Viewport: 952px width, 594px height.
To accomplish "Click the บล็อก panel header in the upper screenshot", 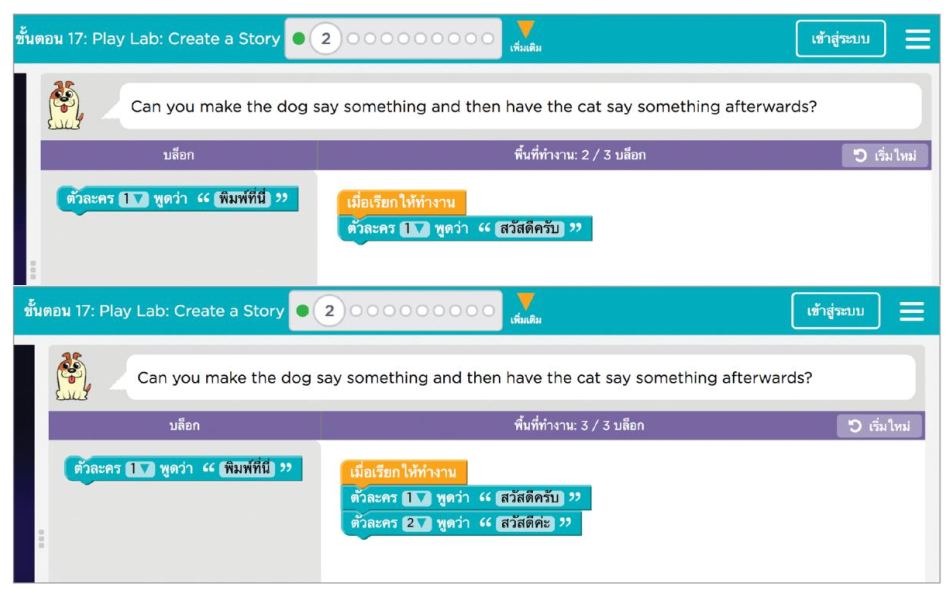I will pos(179,155).
